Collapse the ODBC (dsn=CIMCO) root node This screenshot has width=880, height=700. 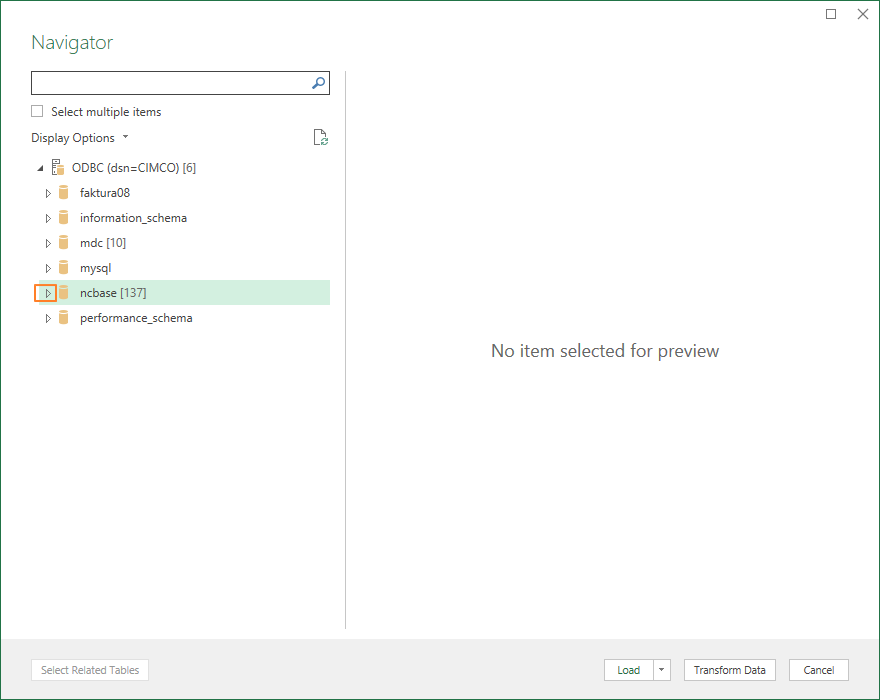point(40,168)
